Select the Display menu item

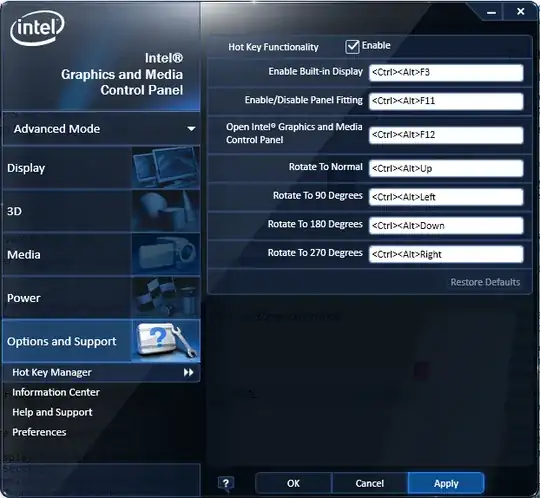[x=101, y=168]
